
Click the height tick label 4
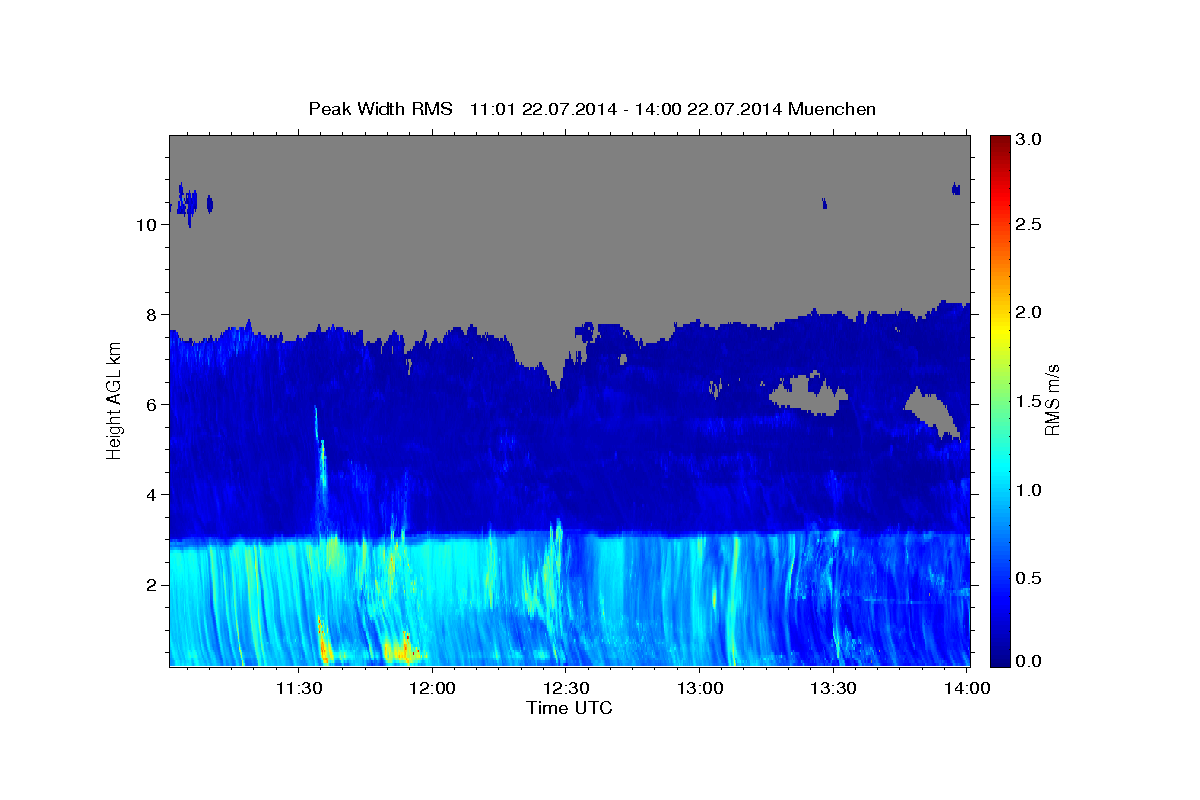pyautogui.click(x=150, y=495)
